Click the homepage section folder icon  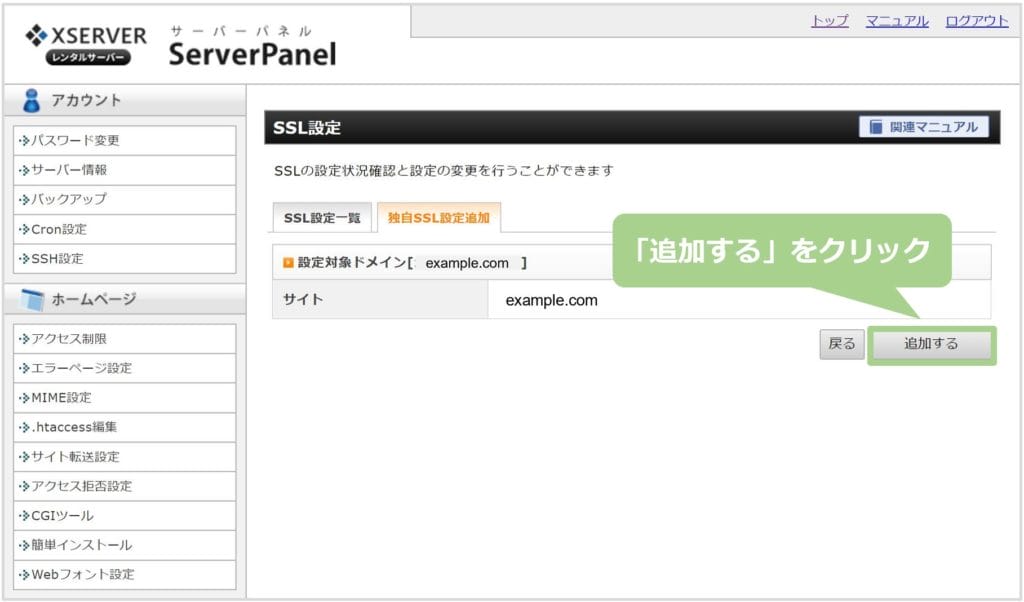31,299
